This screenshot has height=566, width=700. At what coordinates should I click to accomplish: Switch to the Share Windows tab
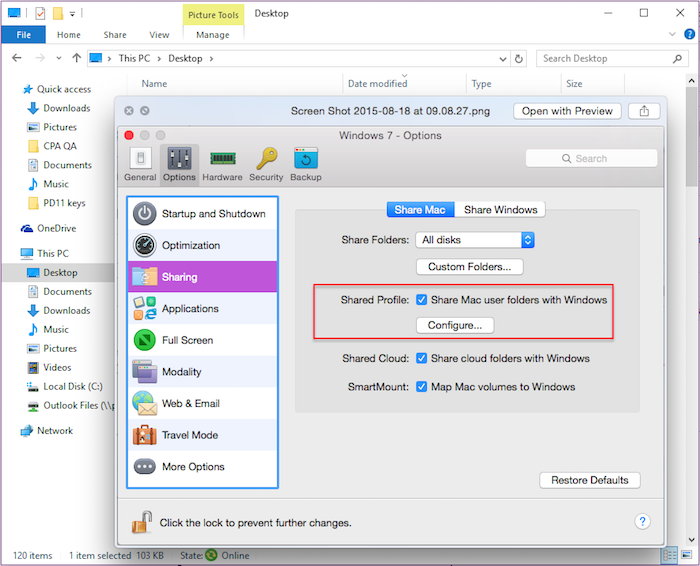[501, 210]
